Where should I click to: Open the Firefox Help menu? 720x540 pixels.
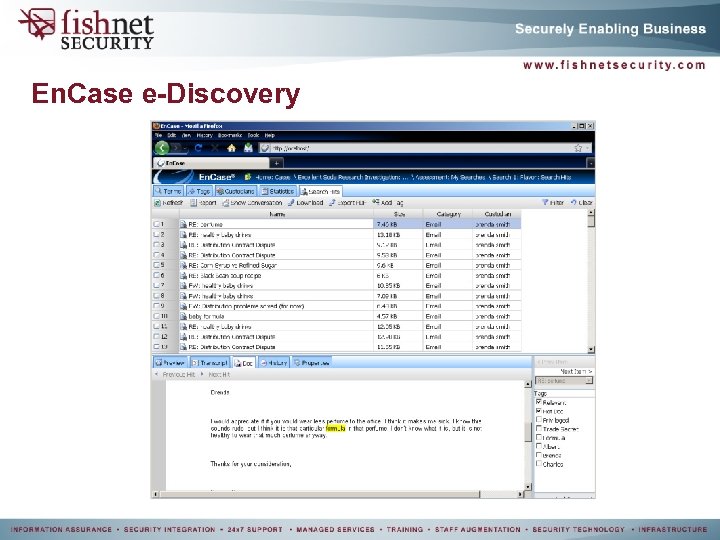[x=270, y=135]
